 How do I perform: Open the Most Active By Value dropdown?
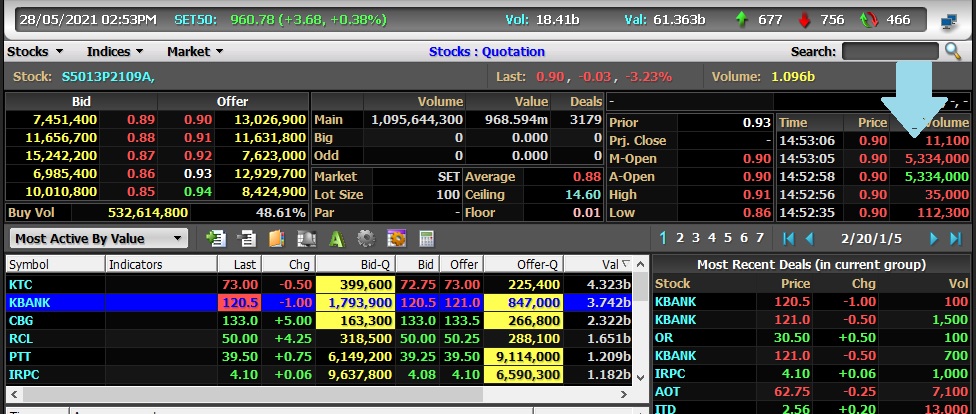[99, 238]
